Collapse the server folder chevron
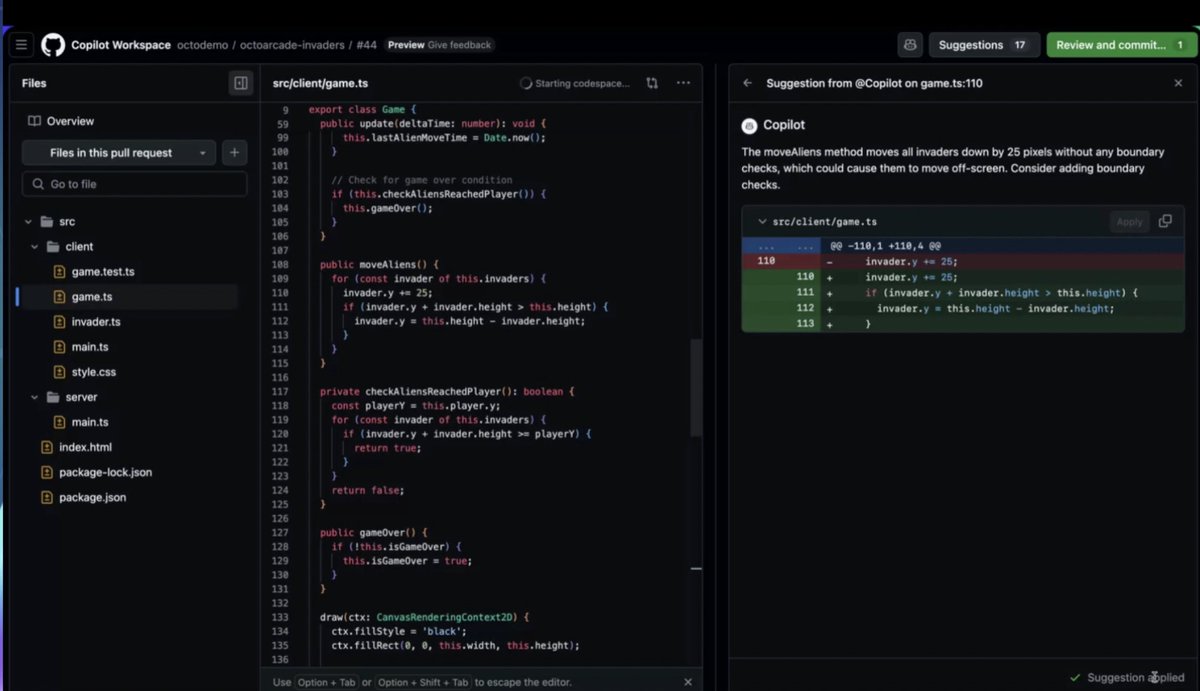The image size is (1200, 691). coord(35,397)
